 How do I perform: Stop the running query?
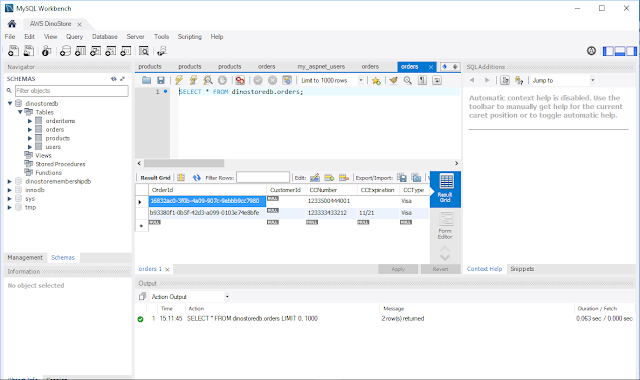(x=222, y=80)
